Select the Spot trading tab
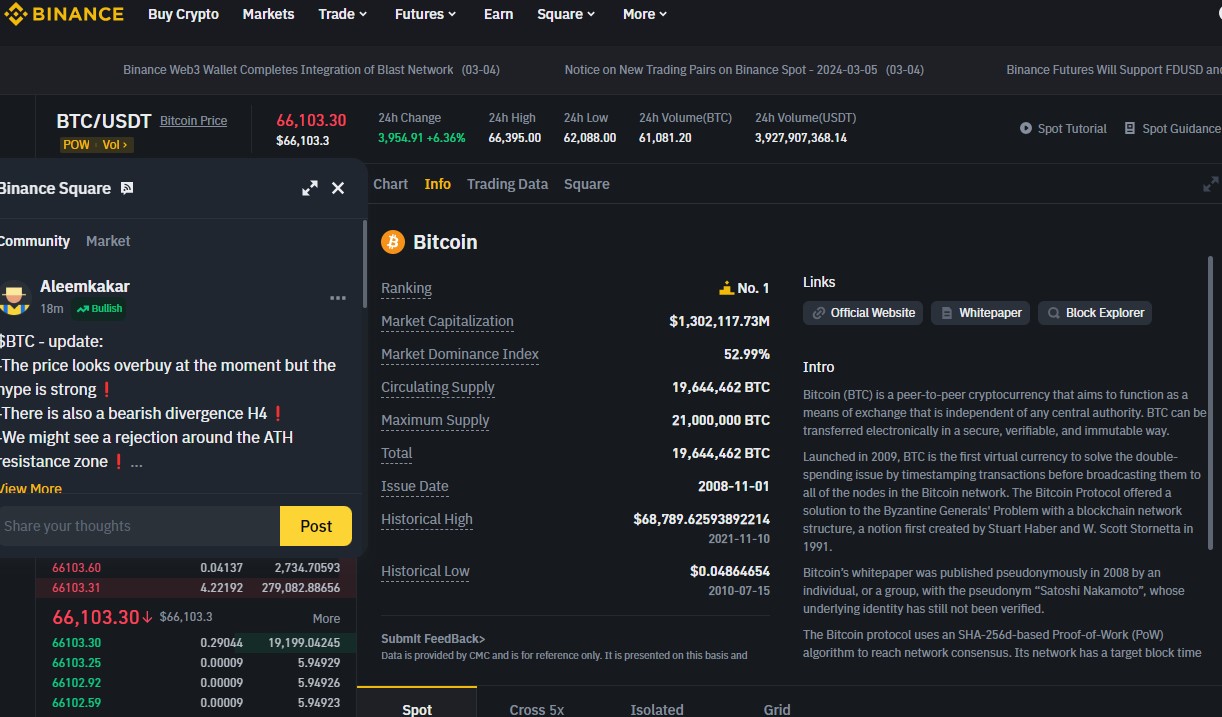 tap(417, 702)
